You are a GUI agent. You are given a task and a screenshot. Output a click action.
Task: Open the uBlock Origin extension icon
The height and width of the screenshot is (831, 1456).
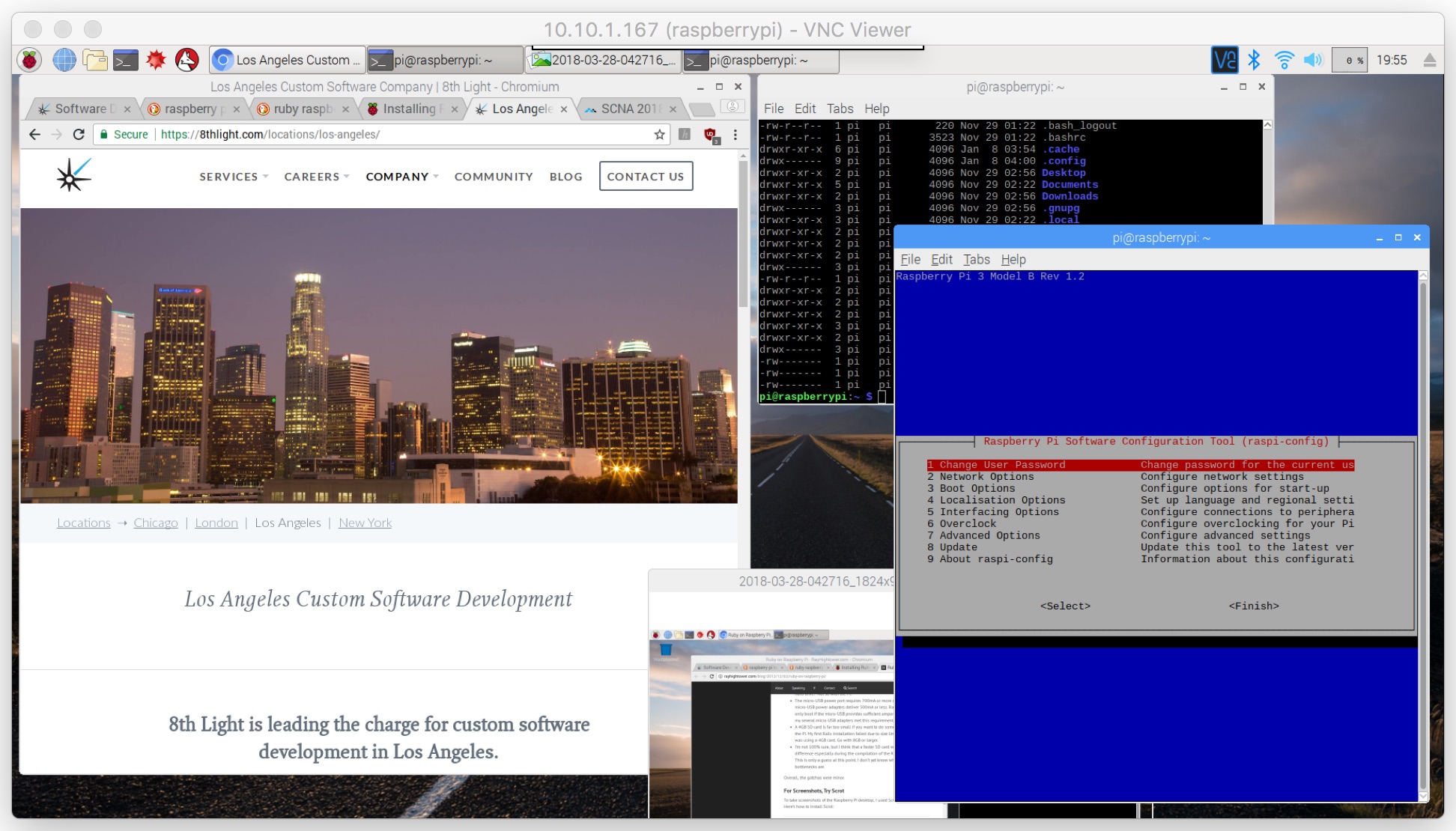(710, 135)
